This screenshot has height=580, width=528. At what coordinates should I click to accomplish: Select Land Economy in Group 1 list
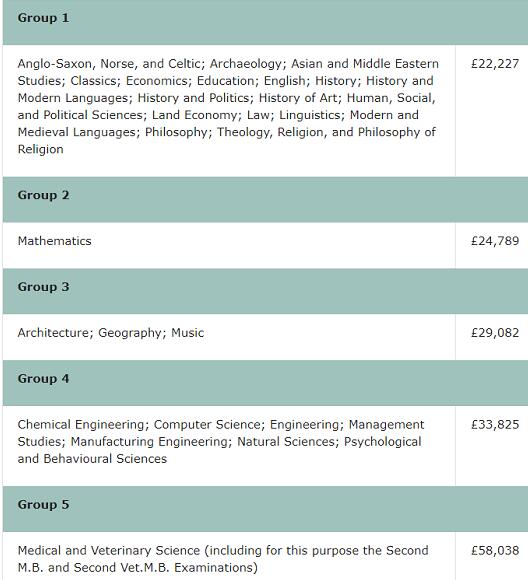[195, 115]
